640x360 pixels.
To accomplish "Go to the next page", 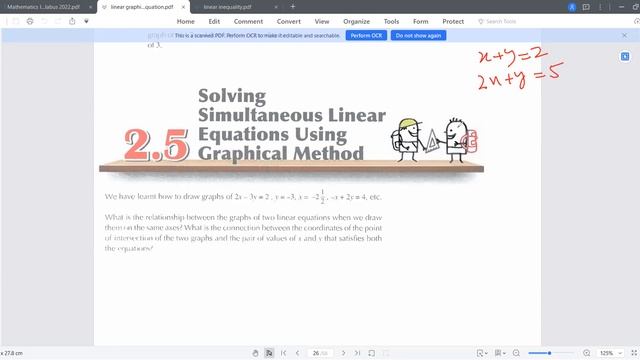I will pyautogui.click(x=343, y=353).
